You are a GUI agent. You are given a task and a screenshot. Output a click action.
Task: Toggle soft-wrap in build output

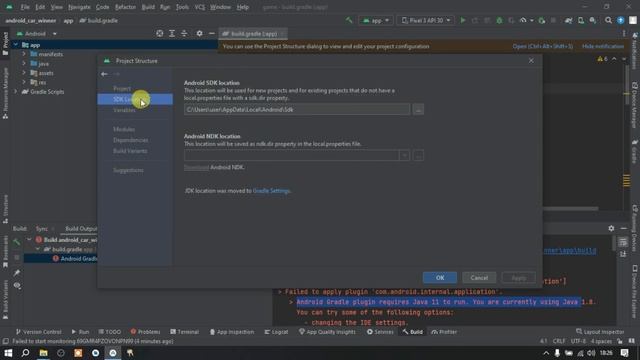[x=623, y=242]
